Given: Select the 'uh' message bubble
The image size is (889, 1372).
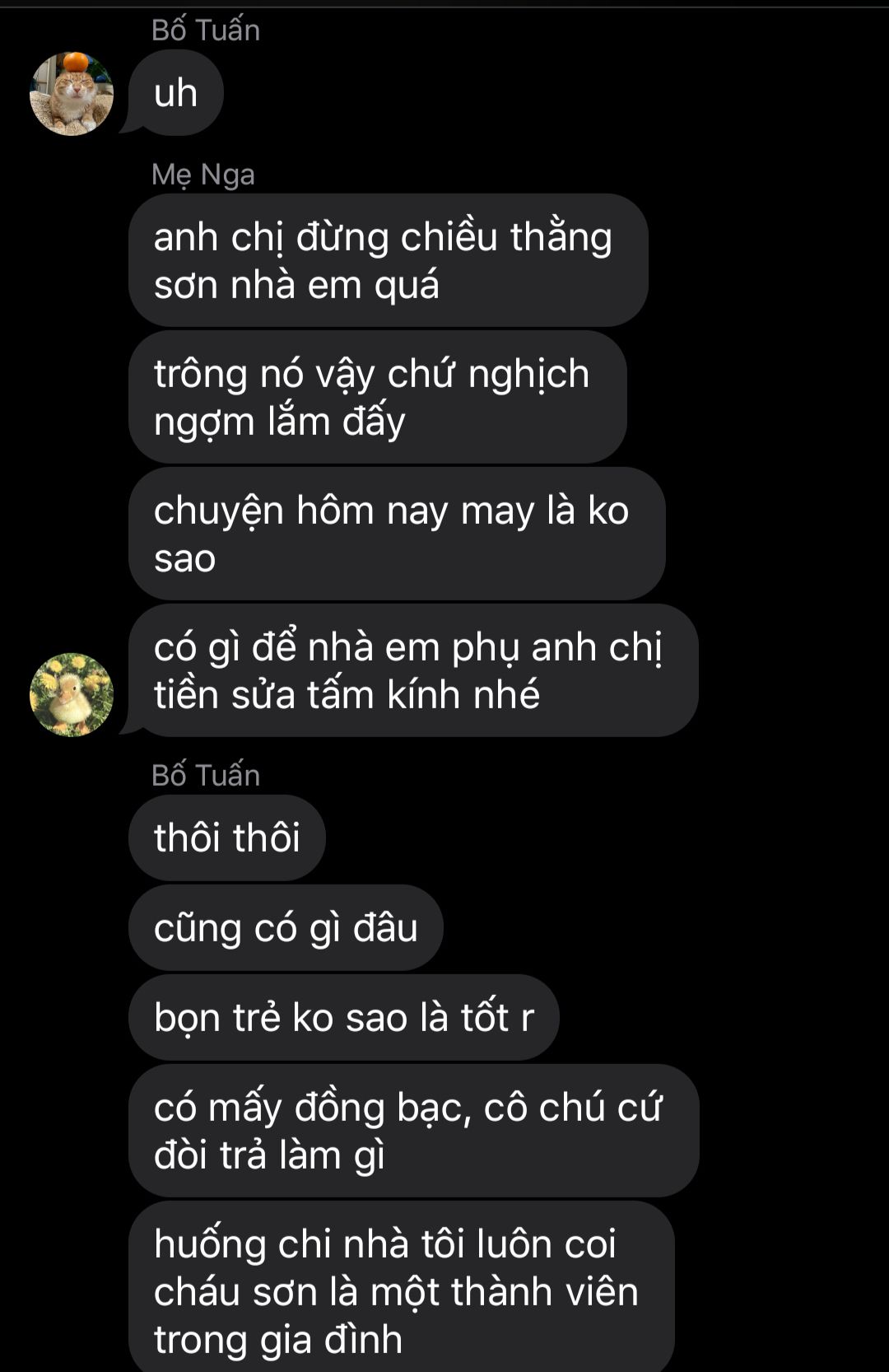Looking at the screenshot, I should [175, 93].
